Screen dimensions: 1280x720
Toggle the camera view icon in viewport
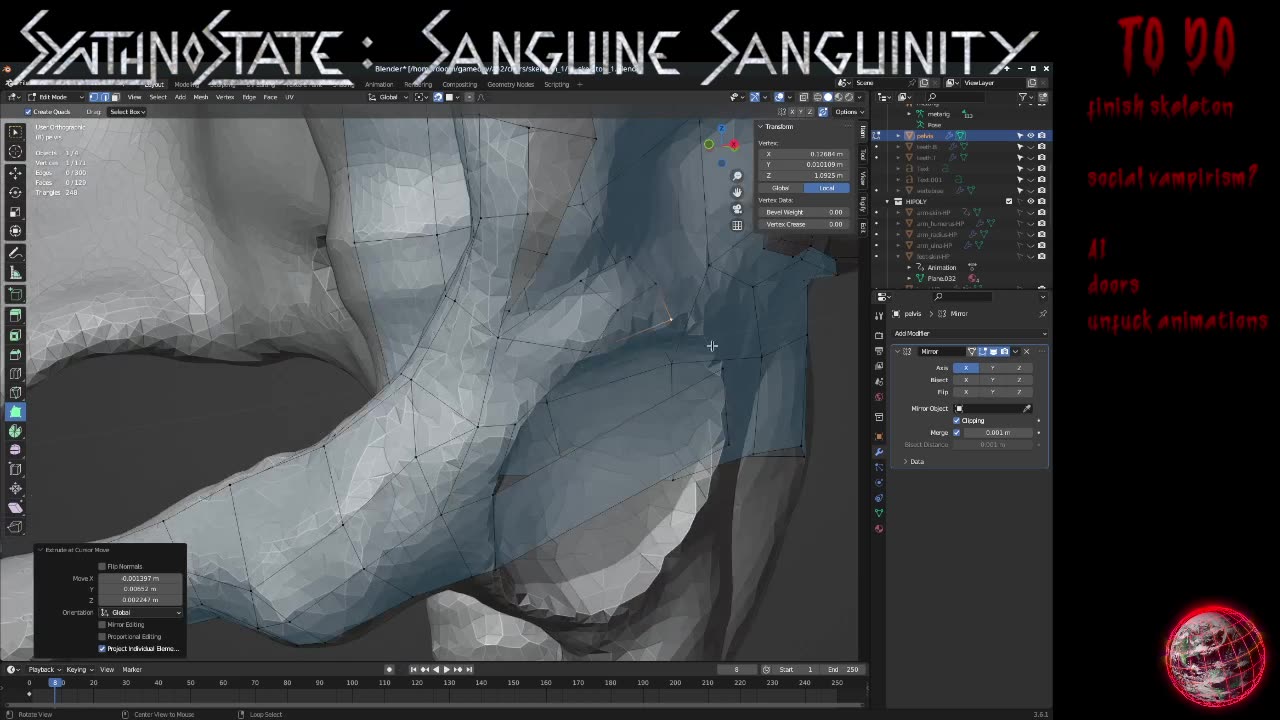point(737,209)
